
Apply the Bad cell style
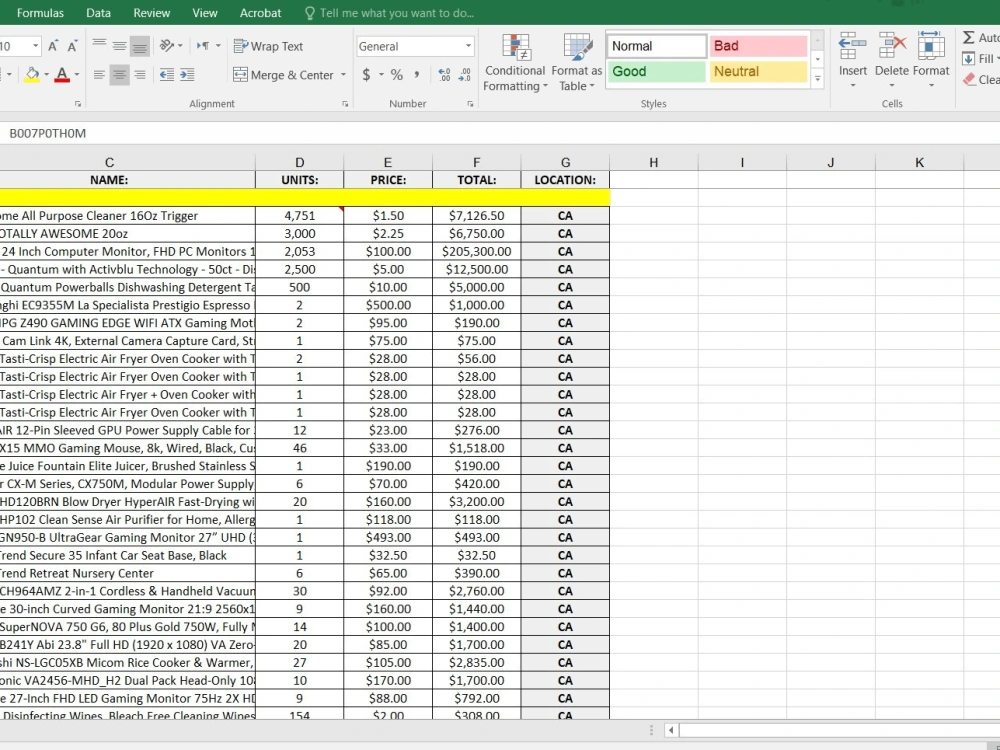pyautogui.click(x=758, y=46)
